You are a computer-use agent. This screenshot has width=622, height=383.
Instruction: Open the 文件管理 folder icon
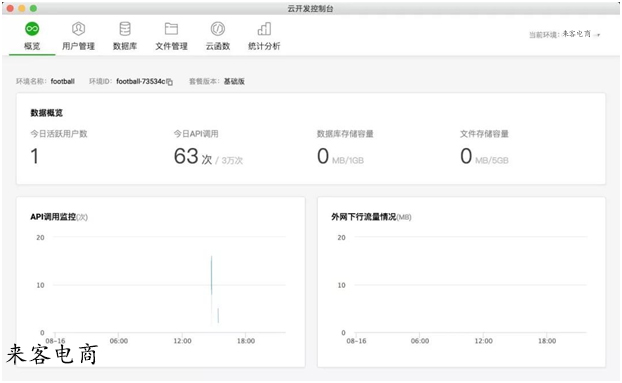coord(171,29)
